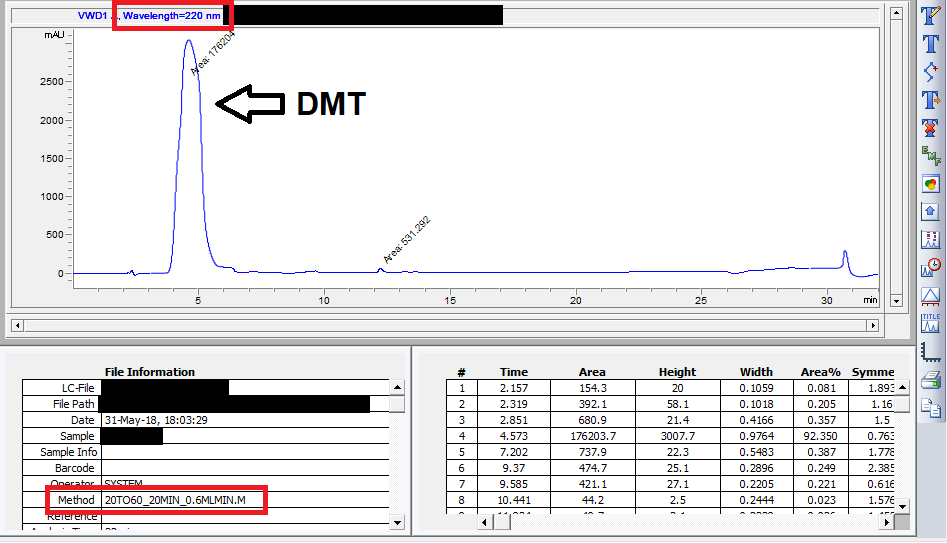Click the date value 31-May-18, 18:03:29
This screenshot has width=947, height=543.
click(156, 420)
